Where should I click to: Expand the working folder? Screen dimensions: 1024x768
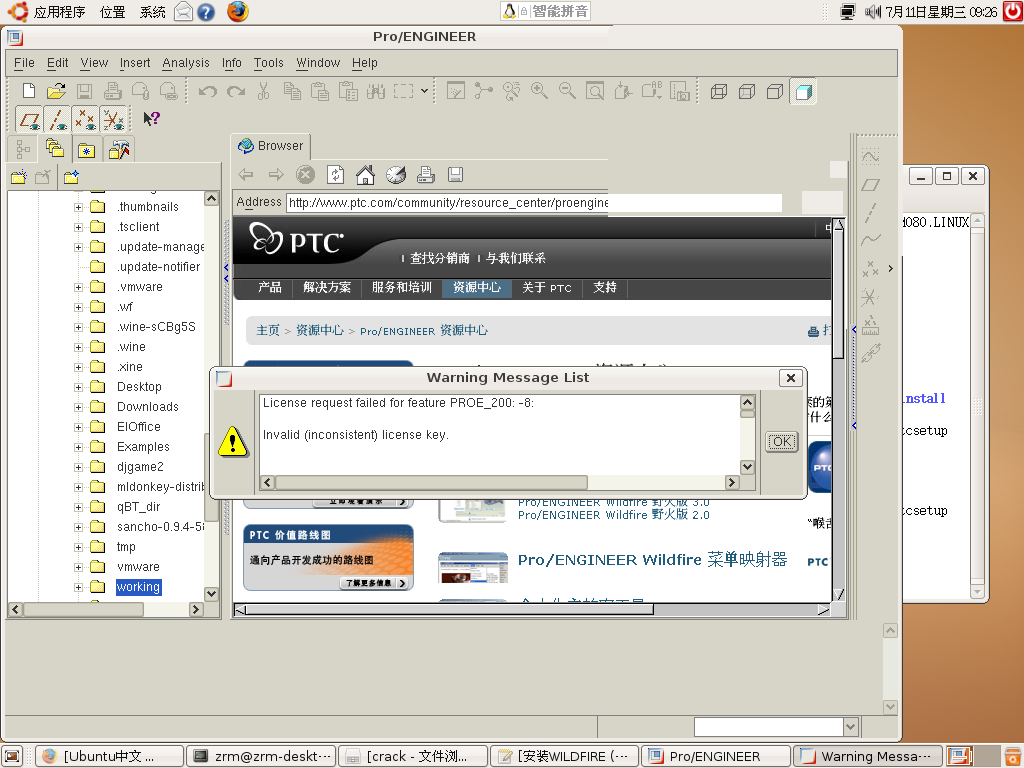click(x=78, y=588)
